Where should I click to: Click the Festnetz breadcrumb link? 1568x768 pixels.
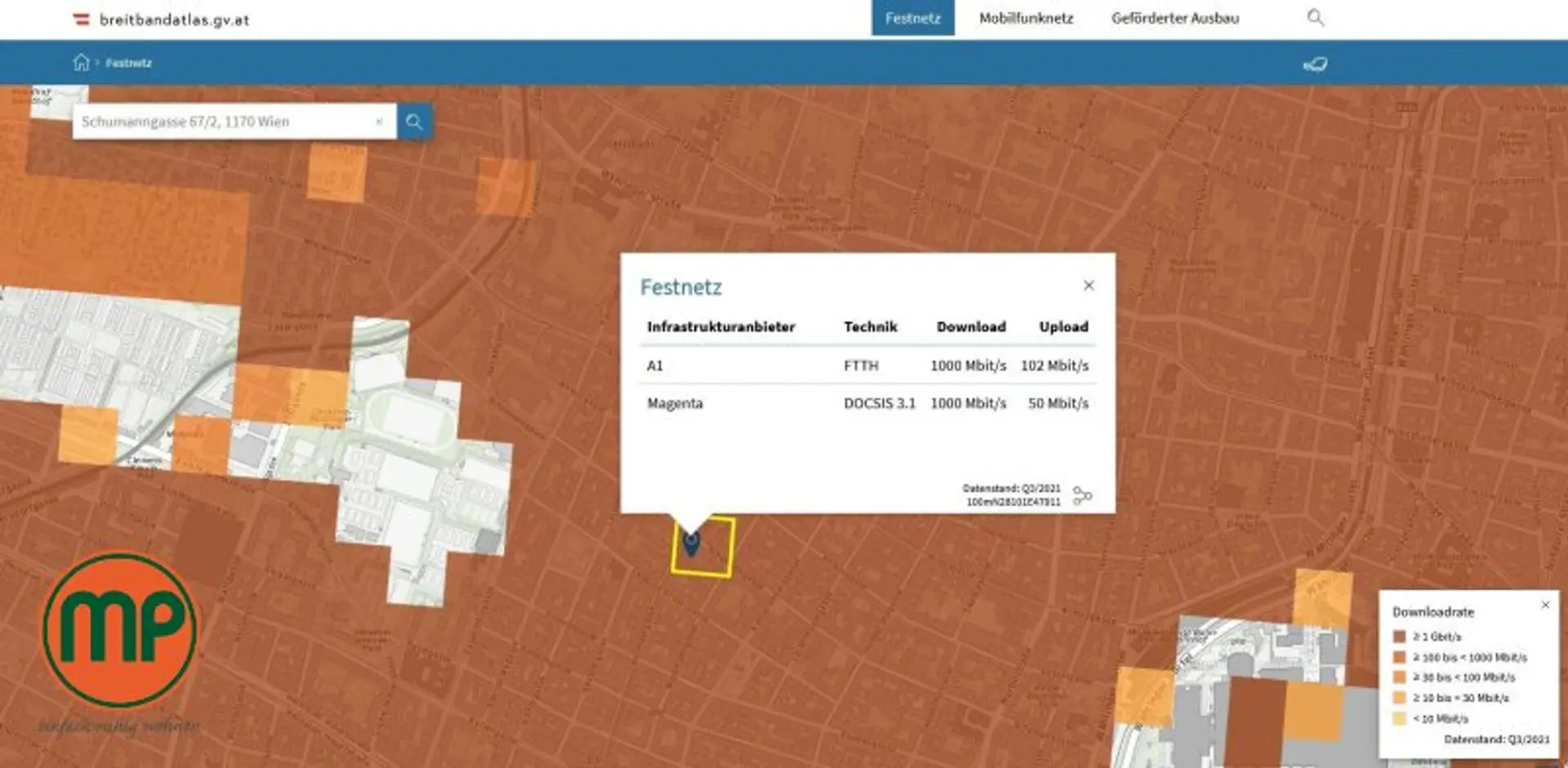[128, 63]
